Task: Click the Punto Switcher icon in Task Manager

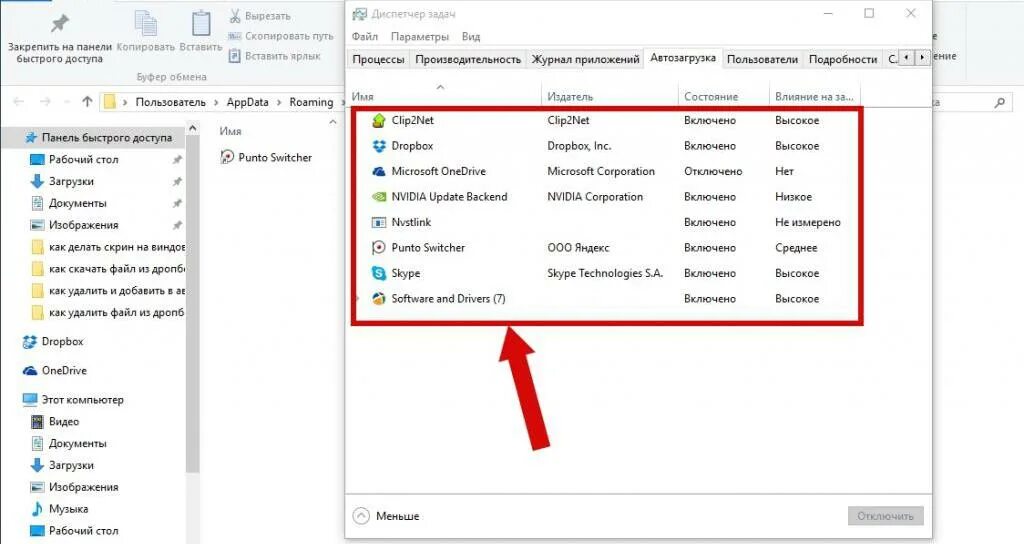Action: (379, 248)
